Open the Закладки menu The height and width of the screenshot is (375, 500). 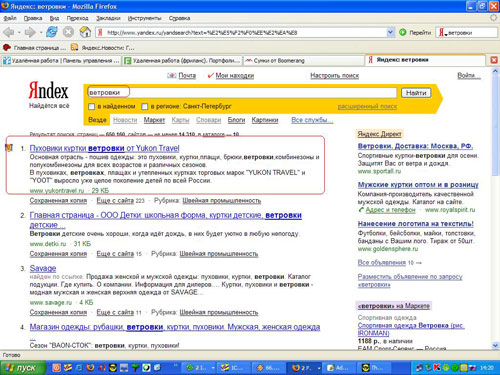[x=108, y=18]
